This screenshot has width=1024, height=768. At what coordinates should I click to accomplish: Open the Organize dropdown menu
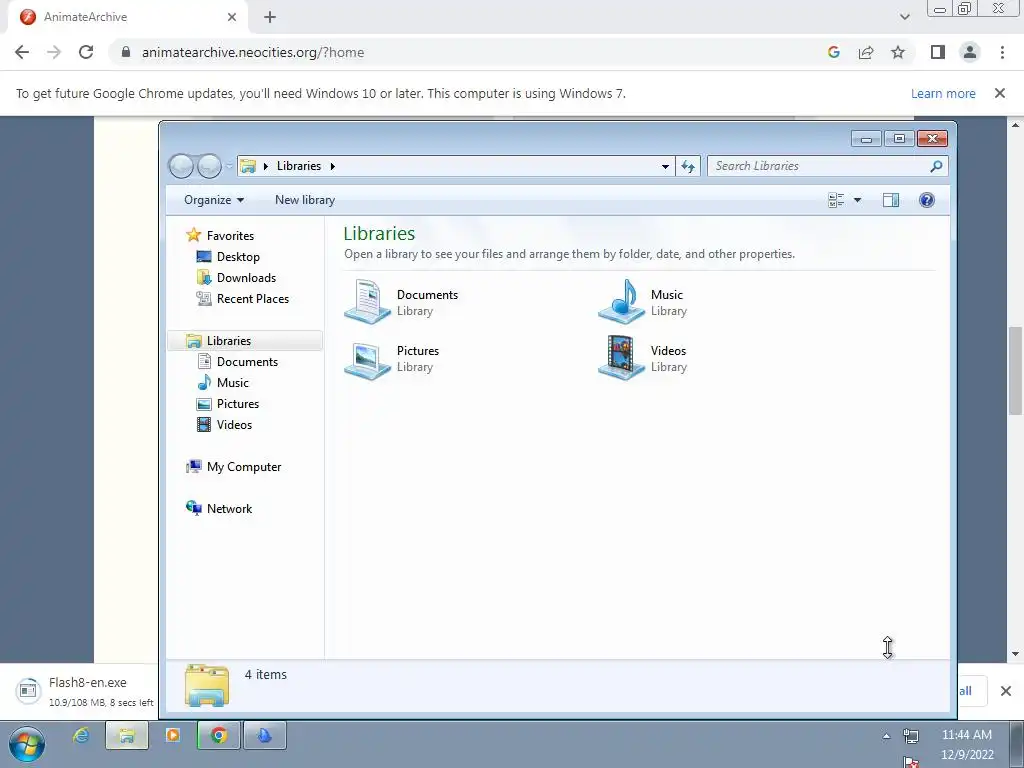pos(214,200)
